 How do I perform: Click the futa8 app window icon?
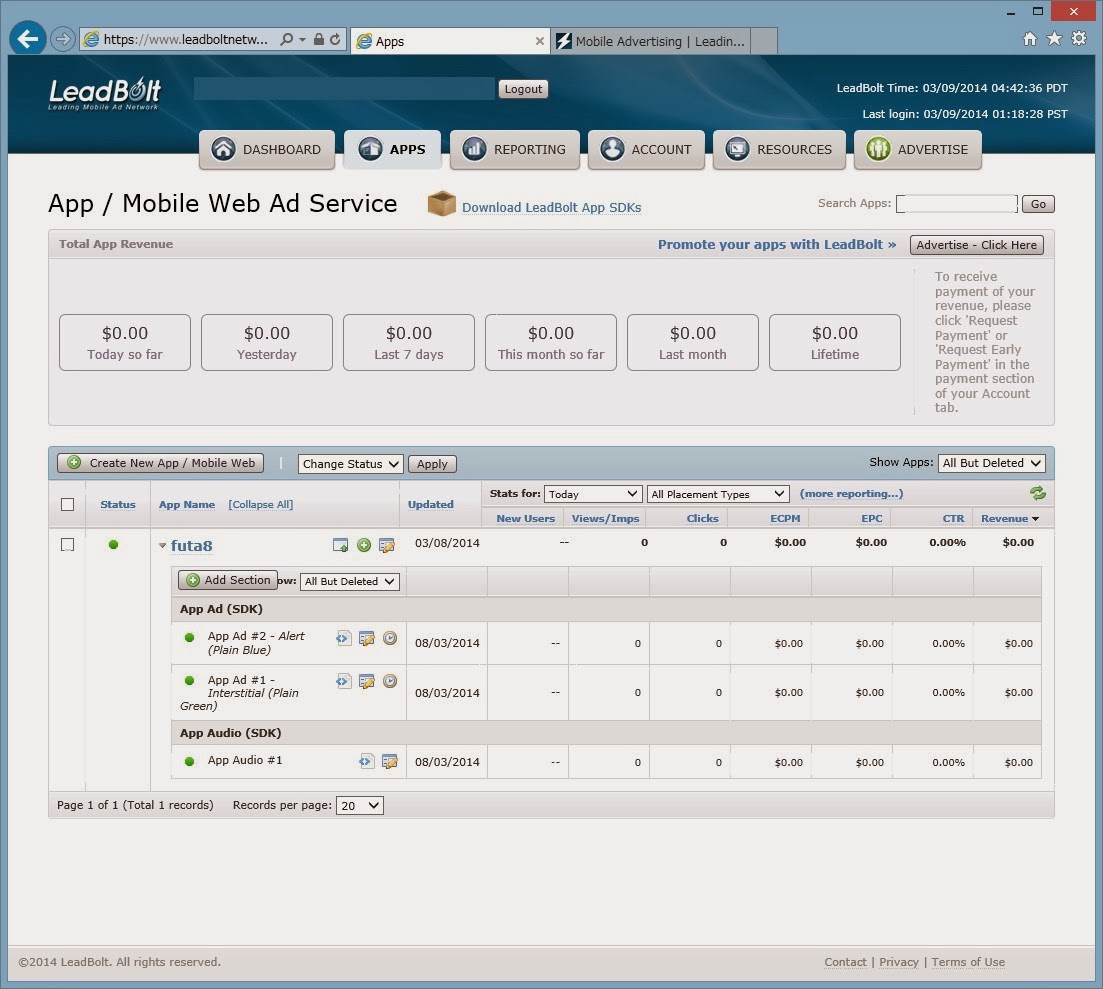pos(340,545)
